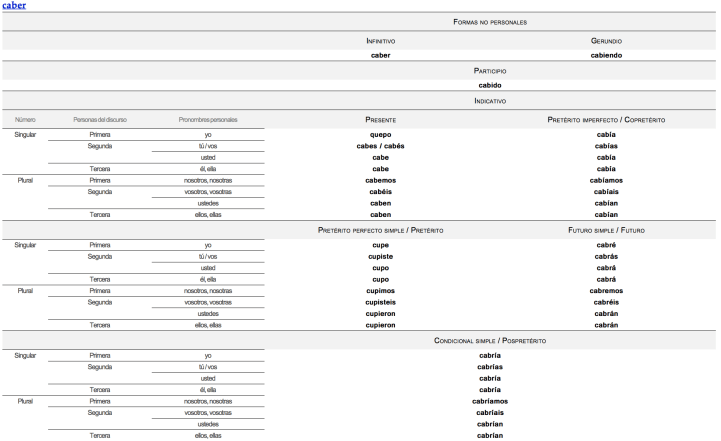This screenshot has height=441, width=721.
Task: Select the "cabes / cabés" conjugation cell
Action: [380, 146]
